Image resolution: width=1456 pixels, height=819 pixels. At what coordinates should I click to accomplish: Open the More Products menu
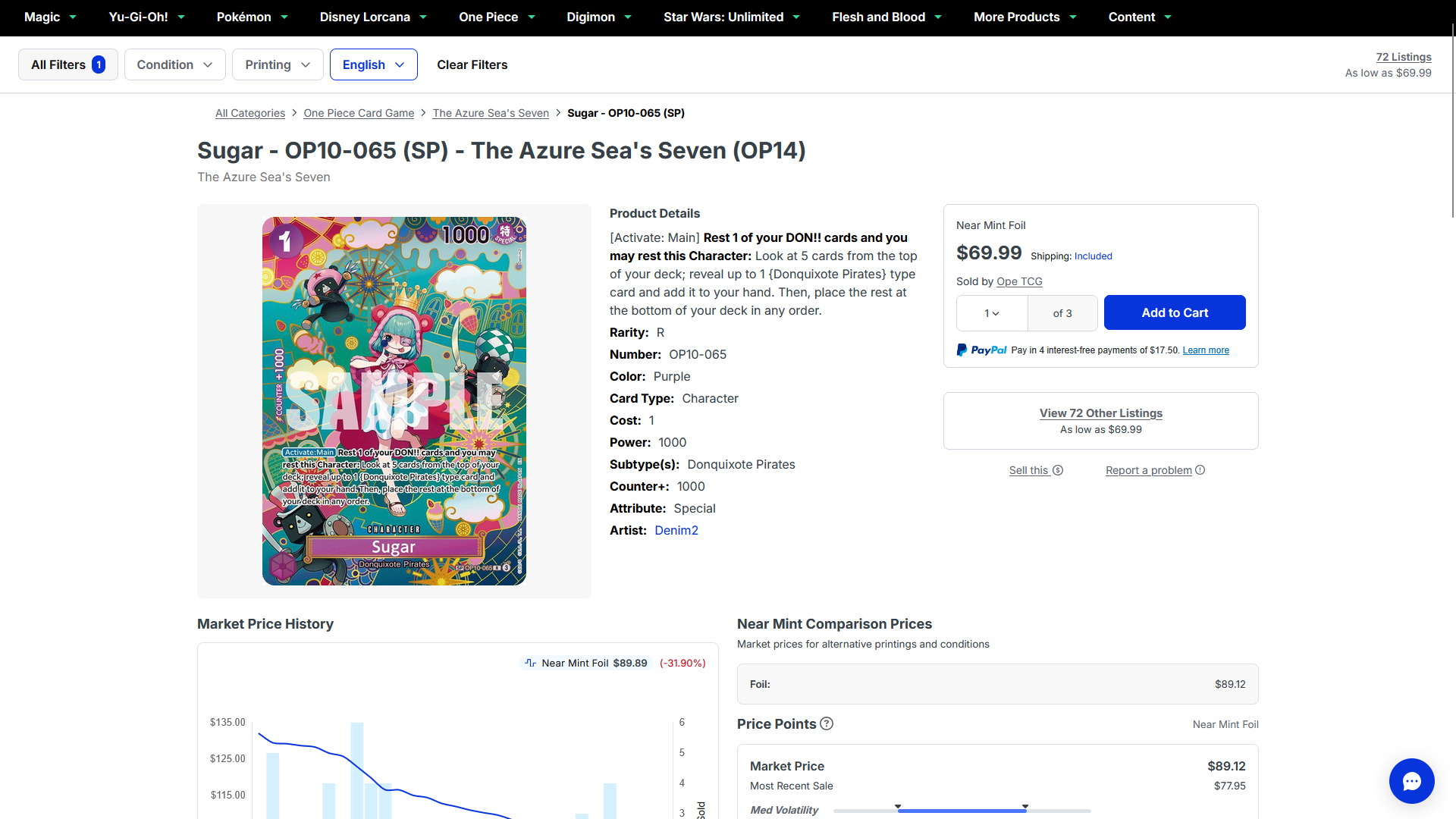tap(1025, 17)
